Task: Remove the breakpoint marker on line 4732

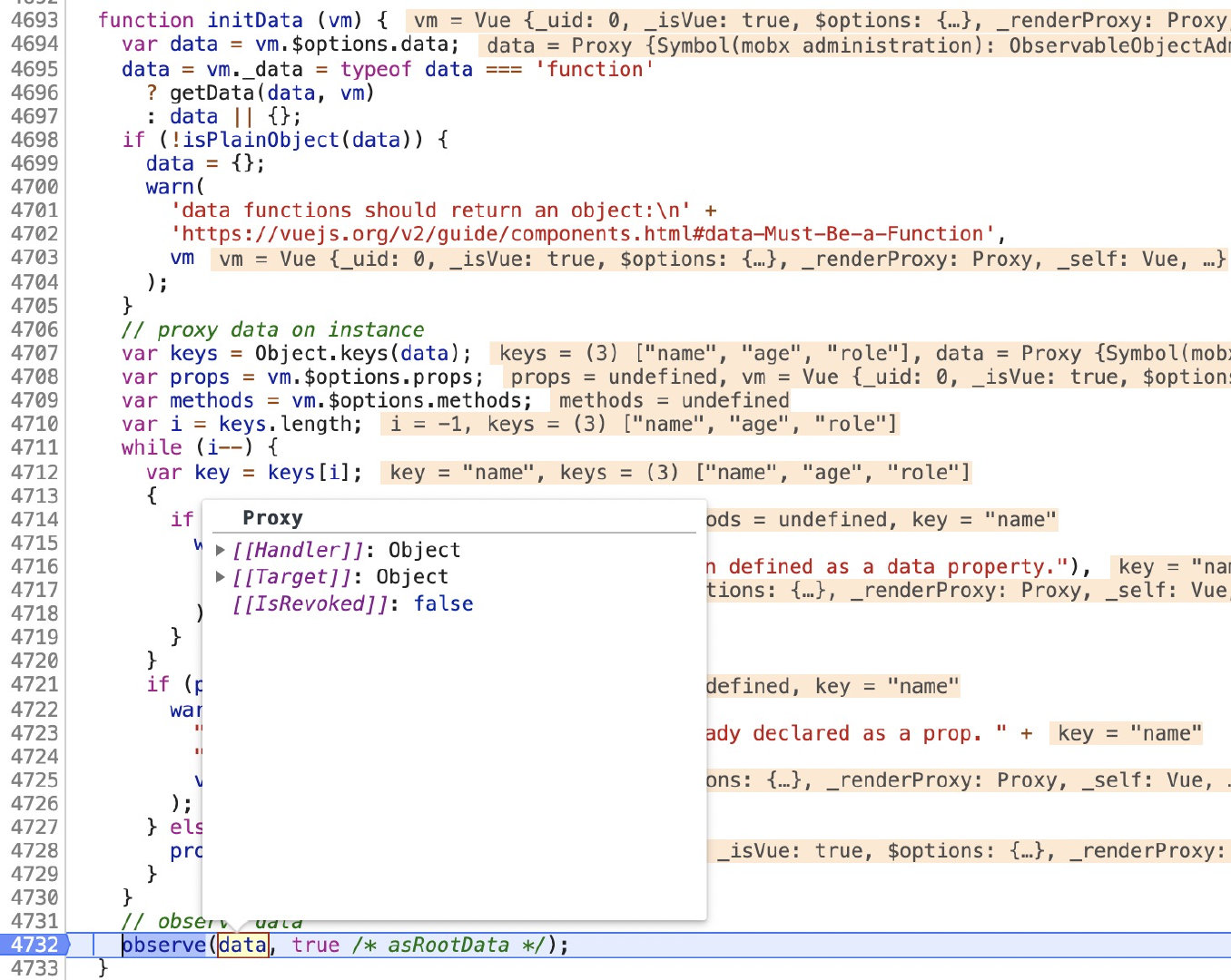Action: click(x=34, y=945)
